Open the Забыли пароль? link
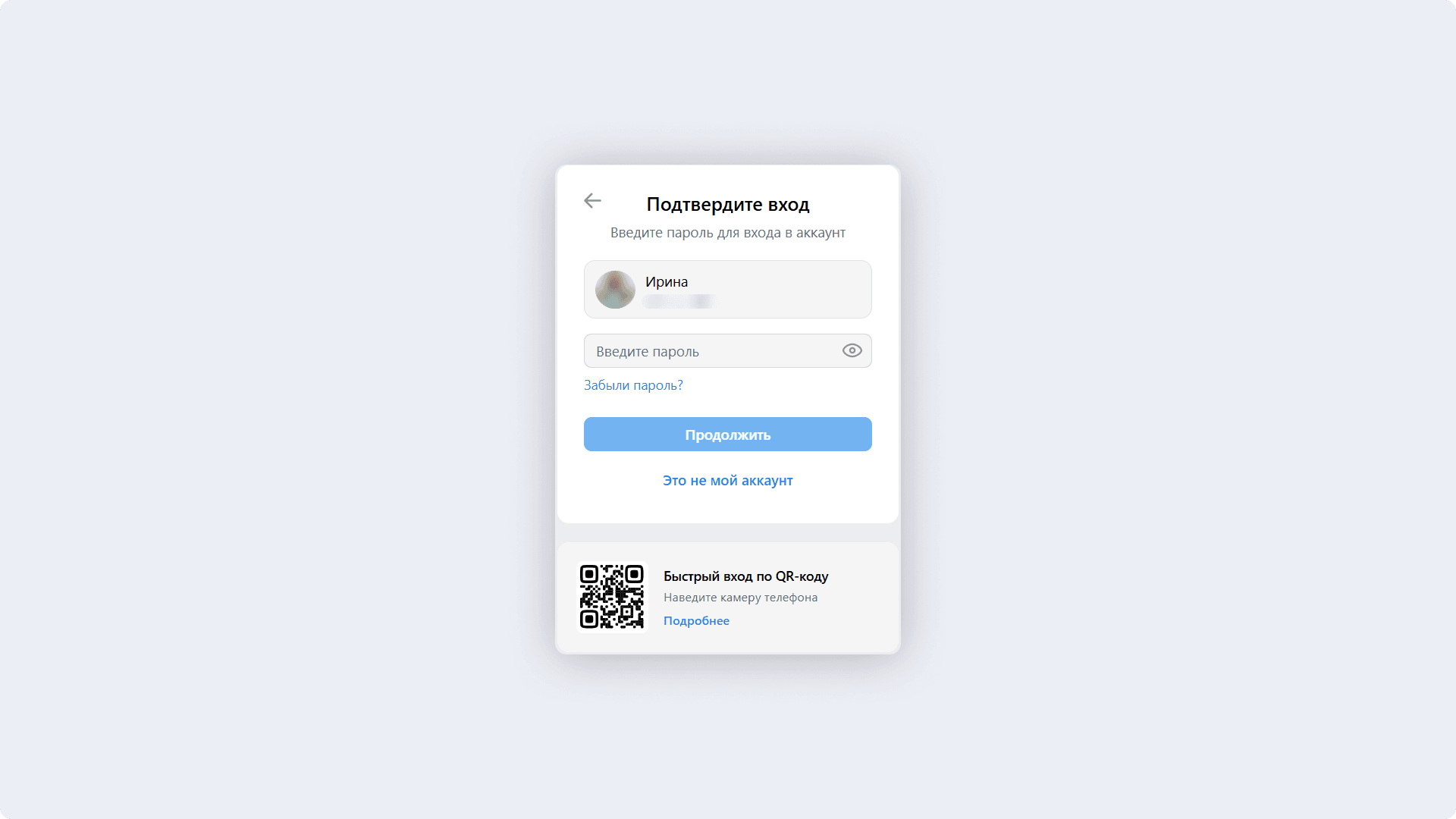 tap(633, 385)
